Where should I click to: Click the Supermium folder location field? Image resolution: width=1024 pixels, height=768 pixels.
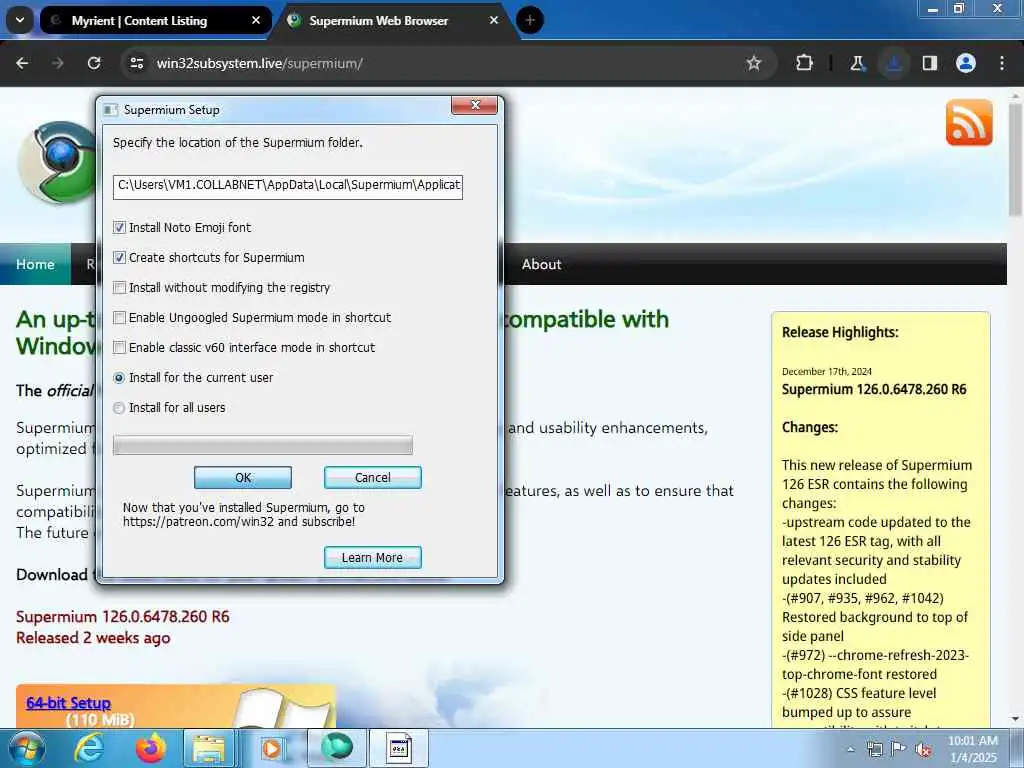(x=287, y=186)
